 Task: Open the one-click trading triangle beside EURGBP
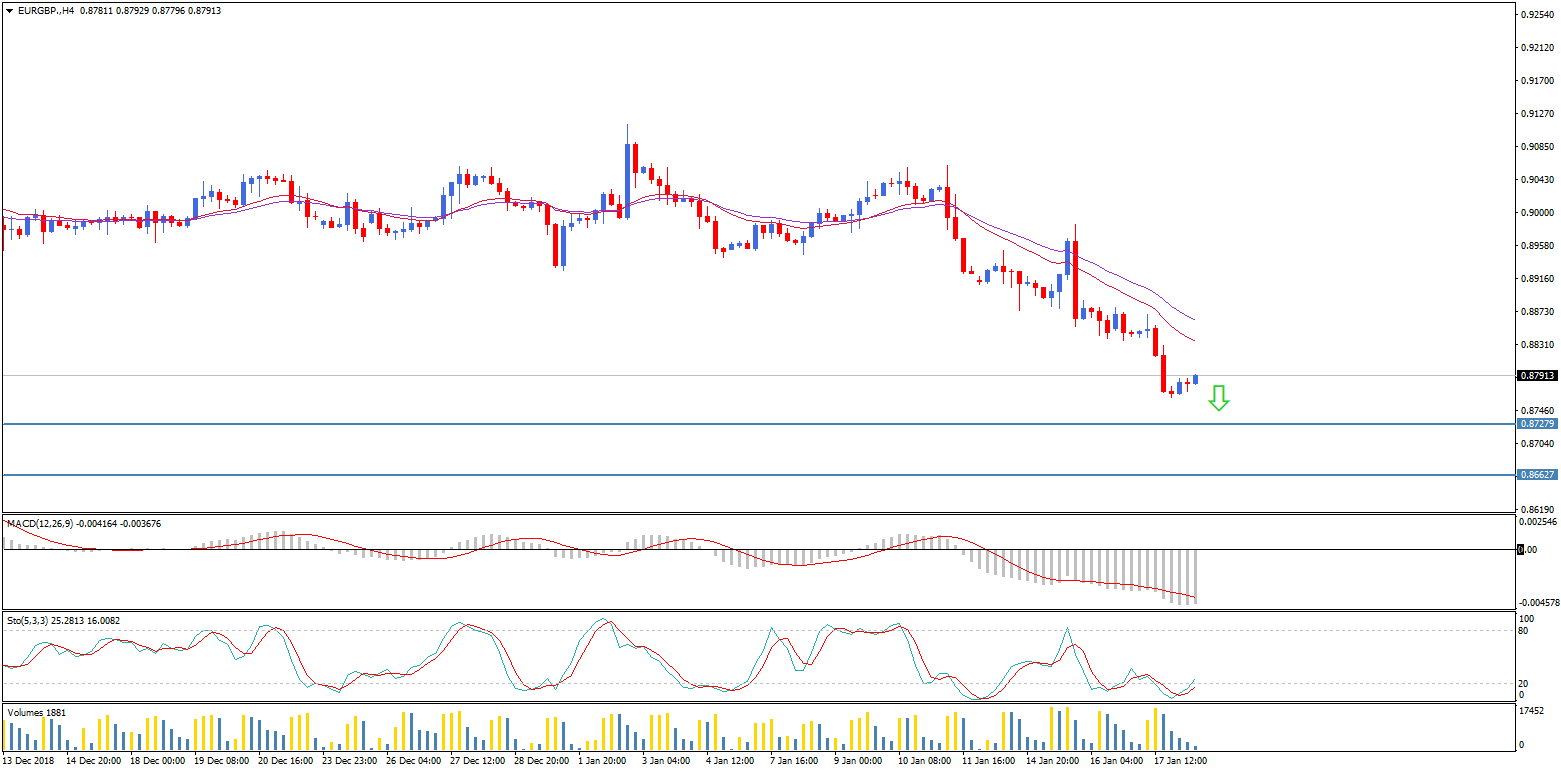point(9,10)
